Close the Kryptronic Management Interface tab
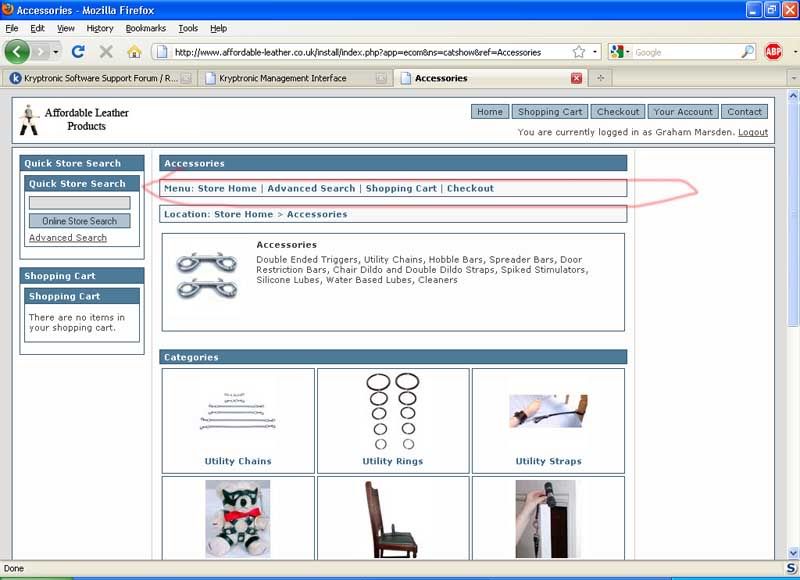Image resolution: width=800 pixels, height=580 pixels. click(x=381, y=78)
